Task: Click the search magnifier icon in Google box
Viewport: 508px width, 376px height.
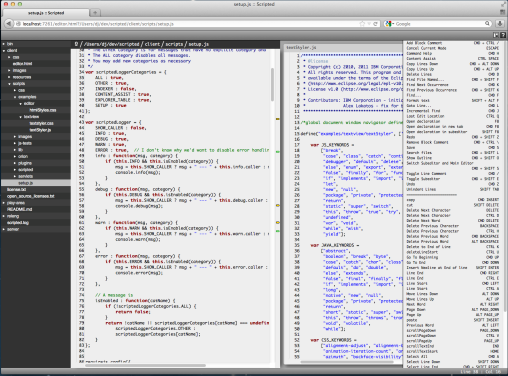Action: pyautogui.click(x=487, y=23)
